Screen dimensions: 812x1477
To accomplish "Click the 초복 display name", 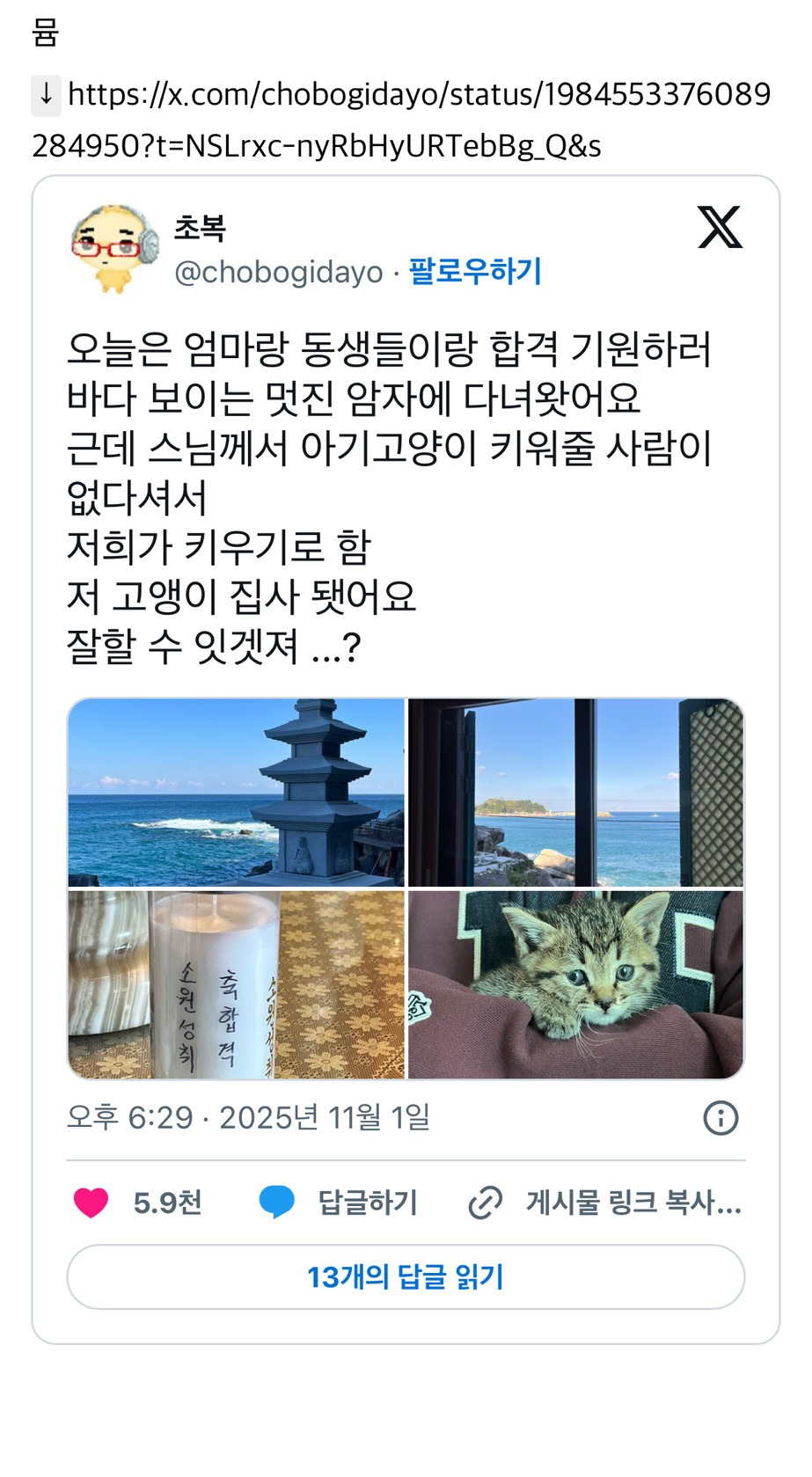I will [200, 228].
